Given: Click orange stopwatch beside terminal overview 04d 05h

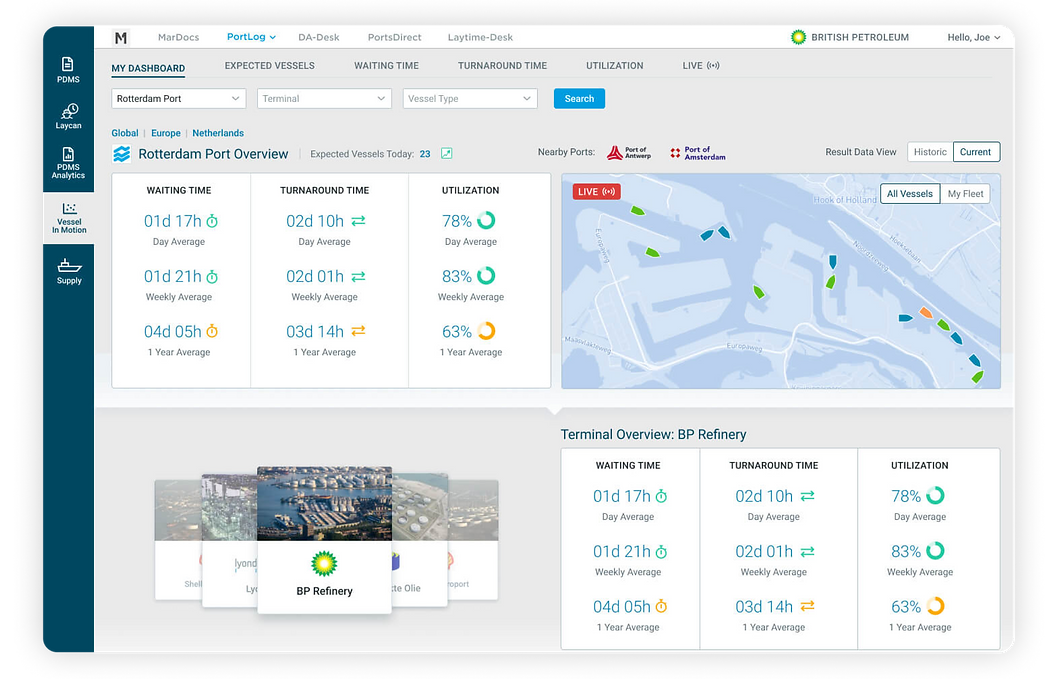Looking at the screenshot, I should 661,606.
